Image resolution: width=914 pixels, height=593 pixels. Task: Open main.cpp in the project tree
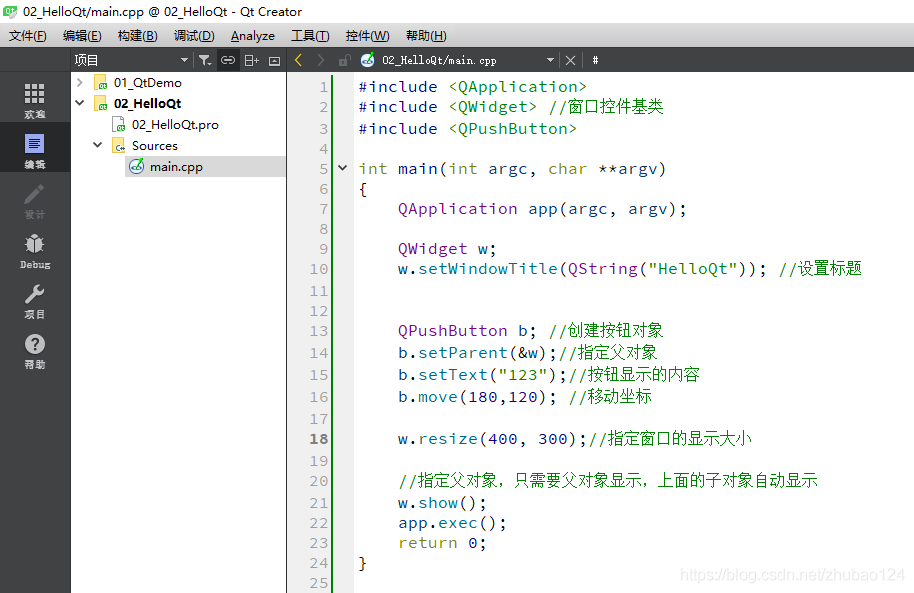pos(176,167)
